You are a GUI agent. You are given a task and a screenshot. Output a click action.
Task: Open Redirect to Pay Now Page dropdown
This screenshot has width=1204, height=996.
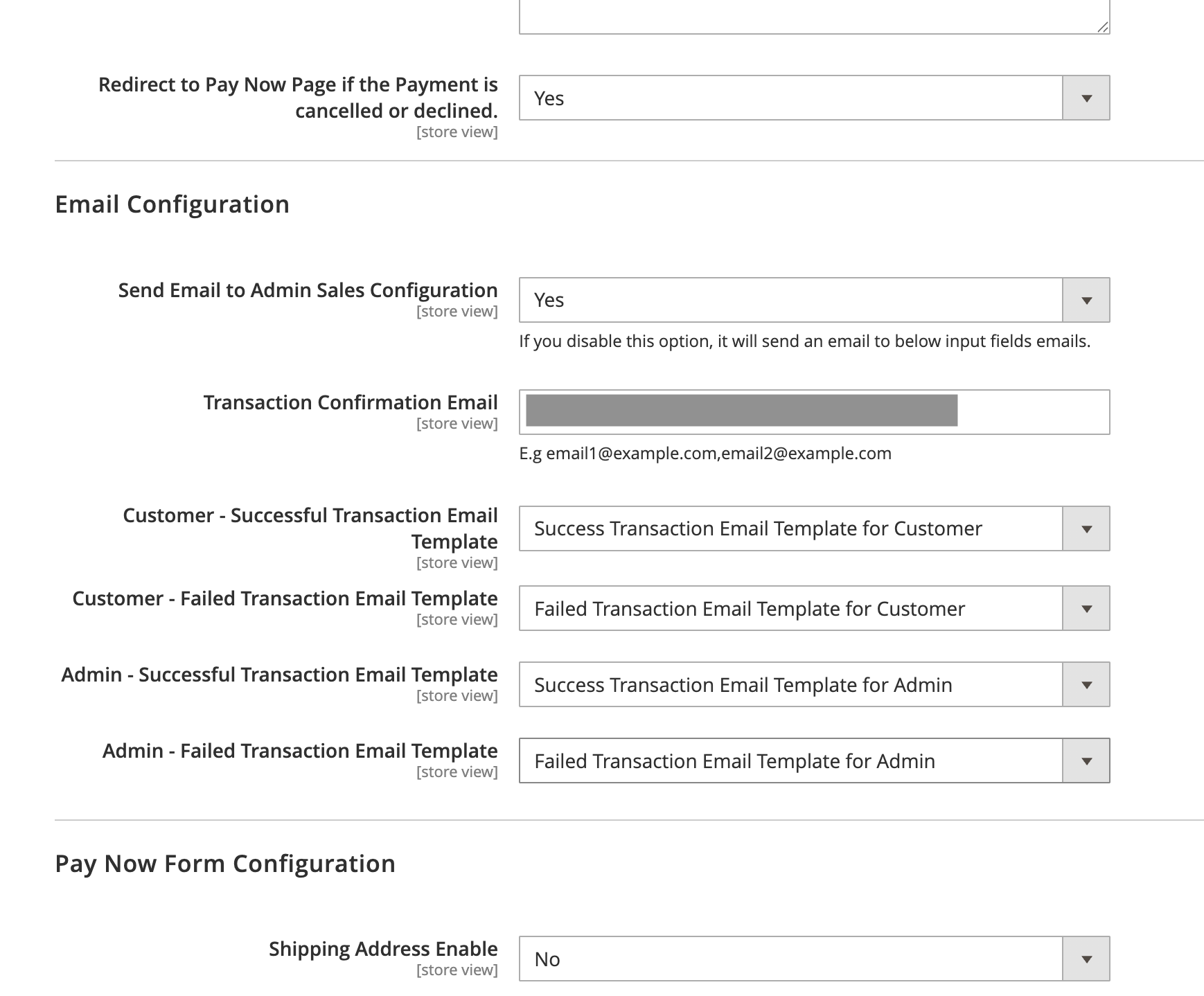(814, 98)
